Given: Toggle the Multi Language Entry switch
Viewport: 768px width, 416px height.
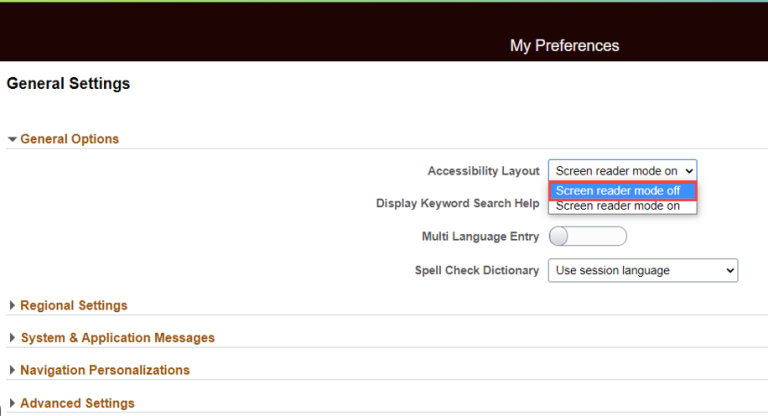Looking at the screenshot, I should pos(587,237).
